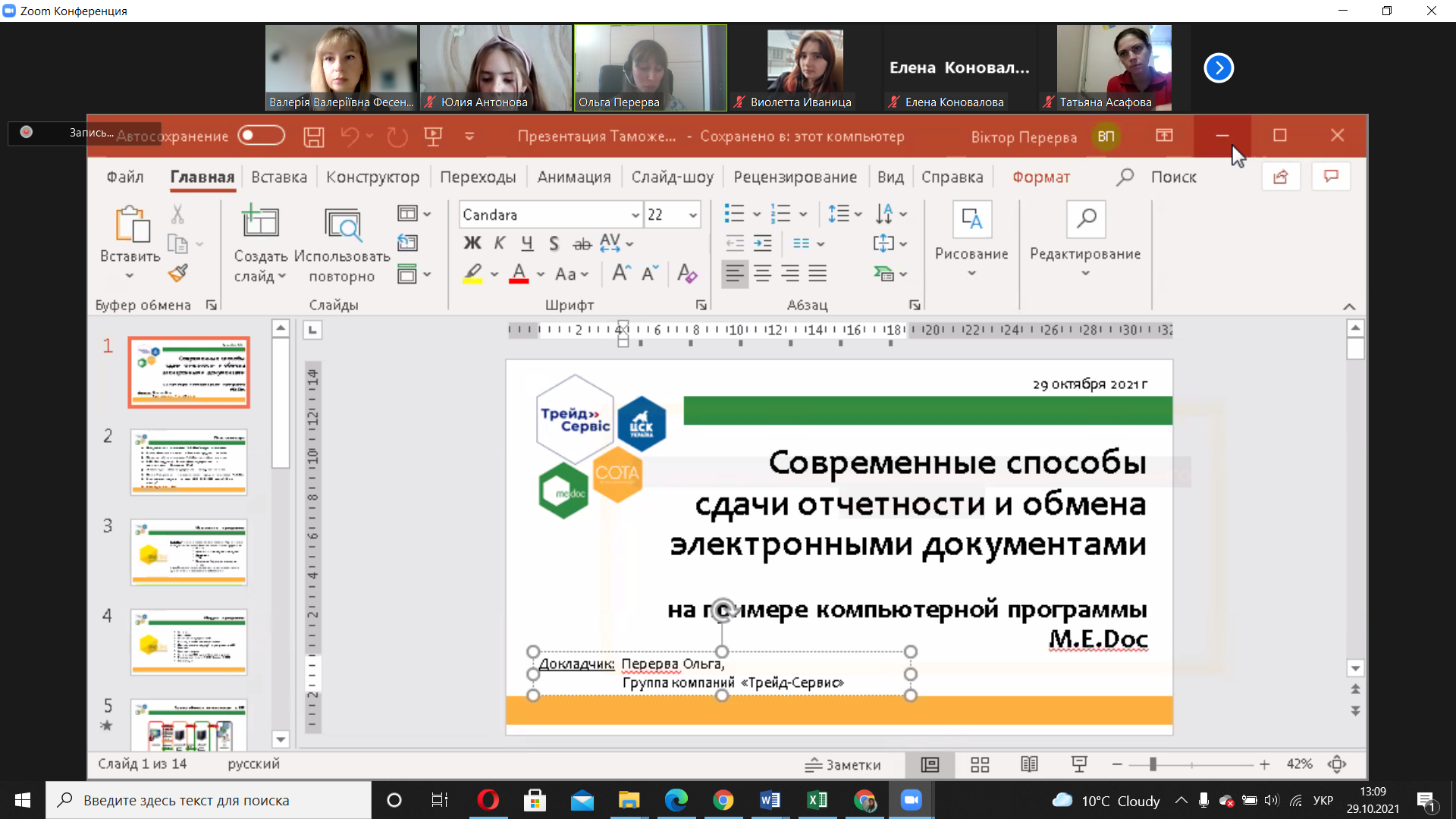
Task: Click the Поиск search box in ribbon
Action: coord(1157,177)
